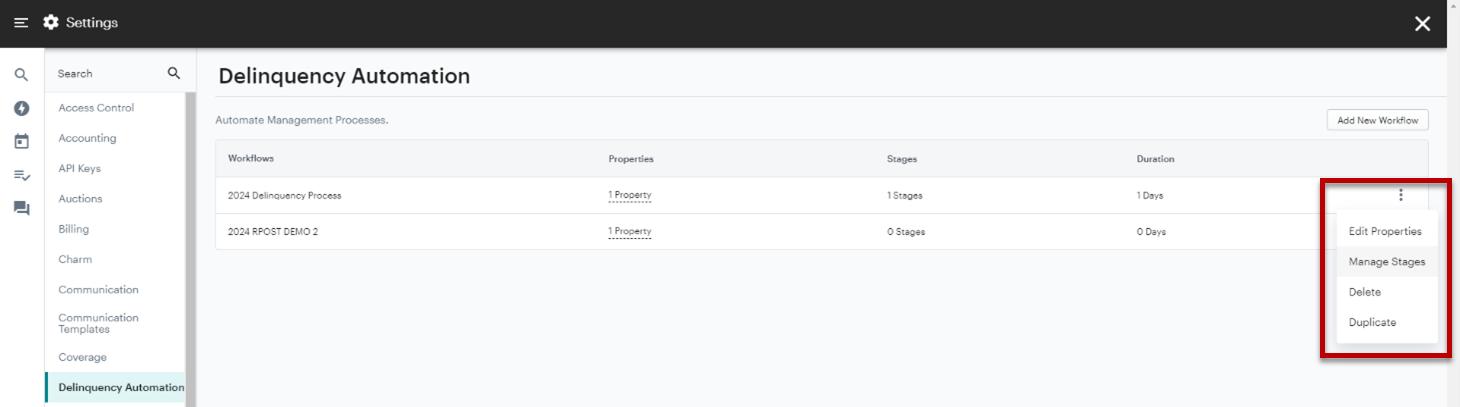Click the Settings gear icon
The image size is (1460, 407).
(51, 23)
